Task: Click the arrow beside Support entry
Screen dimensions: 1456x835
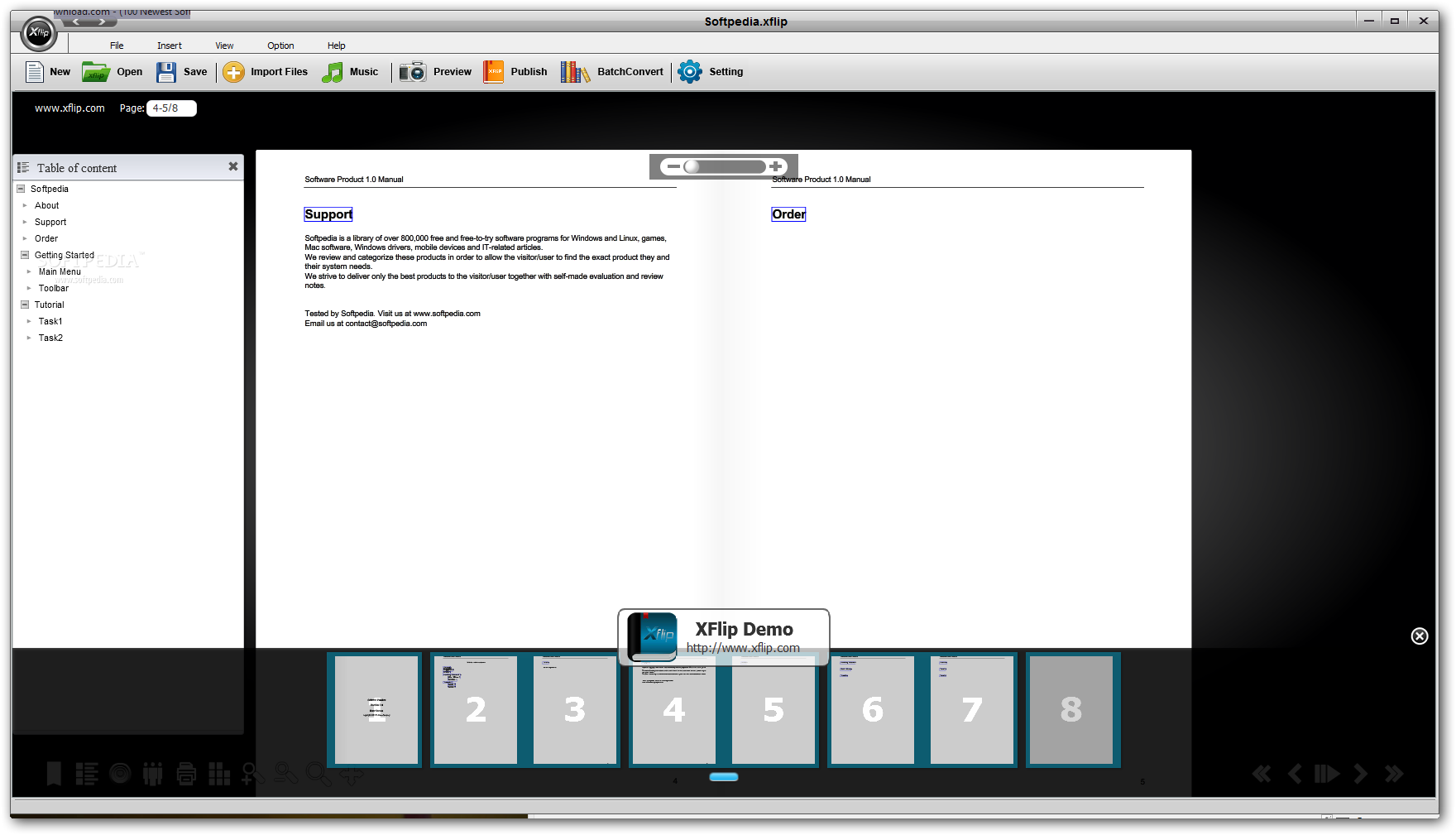Action: coord(25,222)
